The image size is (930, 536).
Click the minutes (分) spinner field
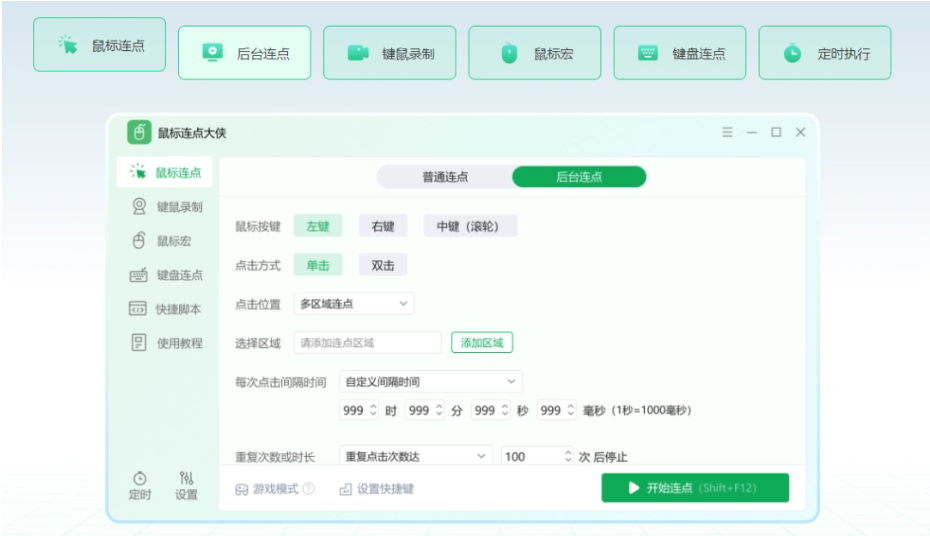425,410
